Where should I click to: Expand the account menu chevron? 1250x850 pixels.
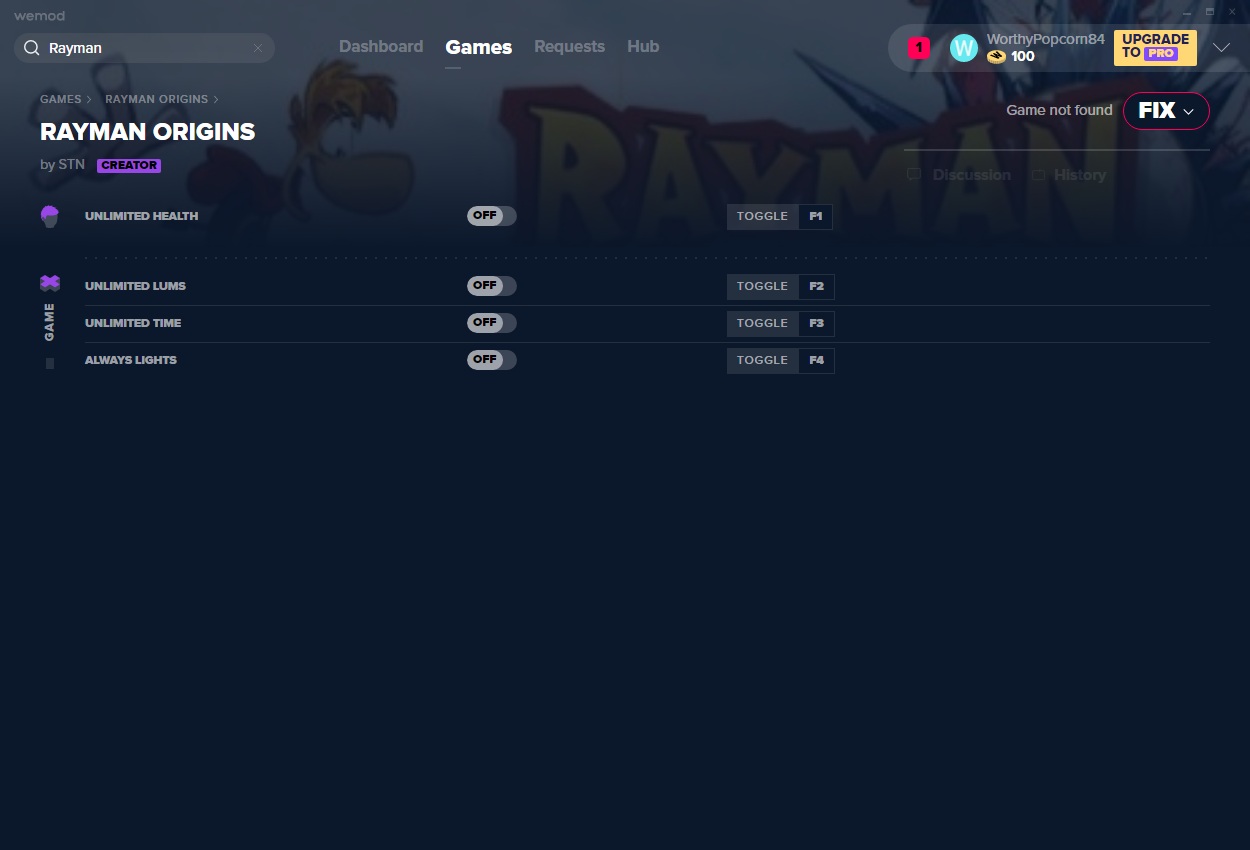coord(1221,48)
